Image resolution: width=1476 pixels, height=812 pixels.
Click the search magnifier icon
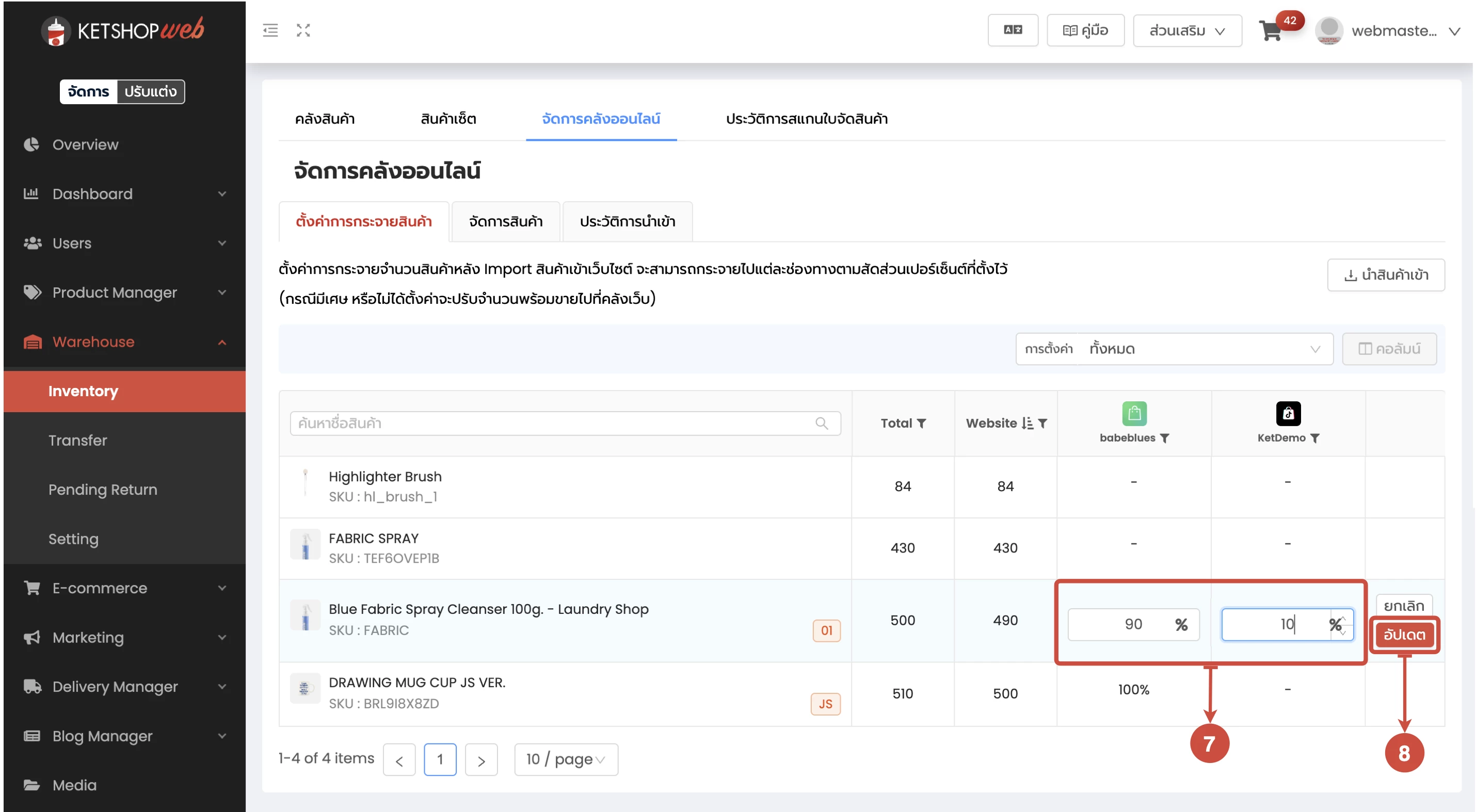821,423
